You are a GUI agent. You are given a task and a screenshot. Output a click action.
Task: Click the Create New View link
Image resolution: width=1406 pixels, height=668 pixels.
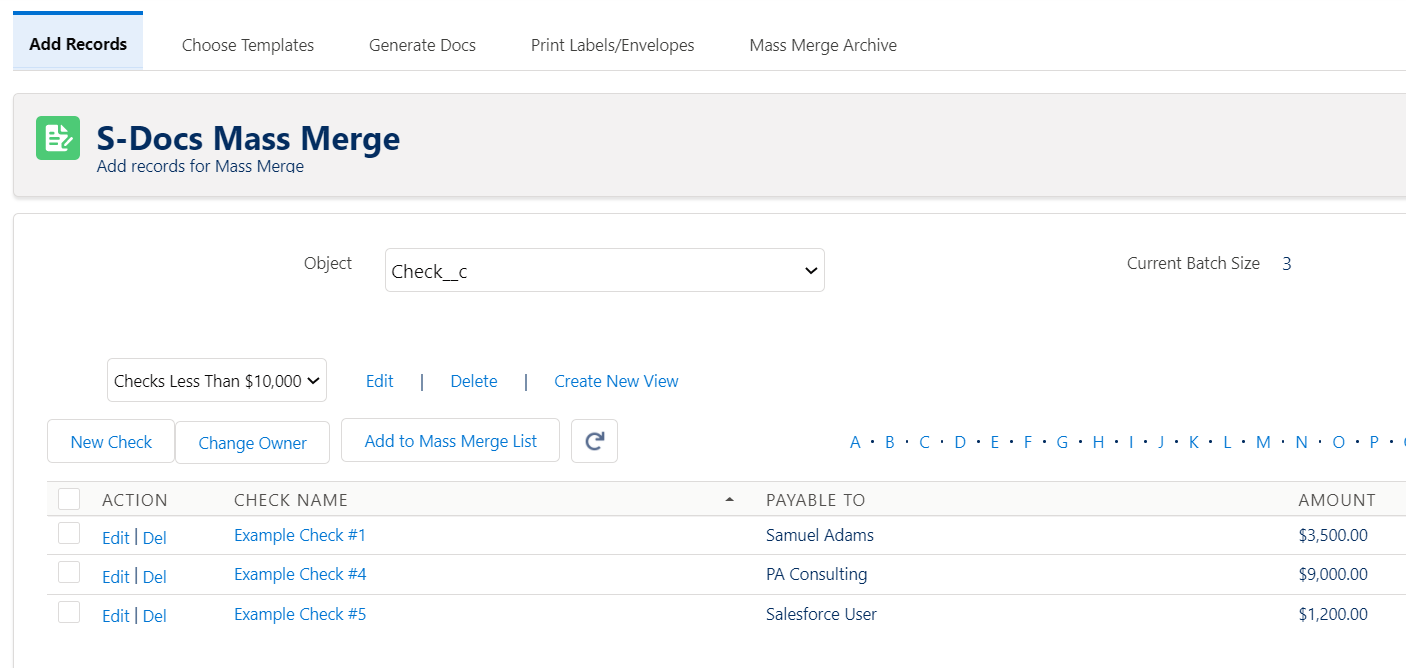click(x=616, y=381)
